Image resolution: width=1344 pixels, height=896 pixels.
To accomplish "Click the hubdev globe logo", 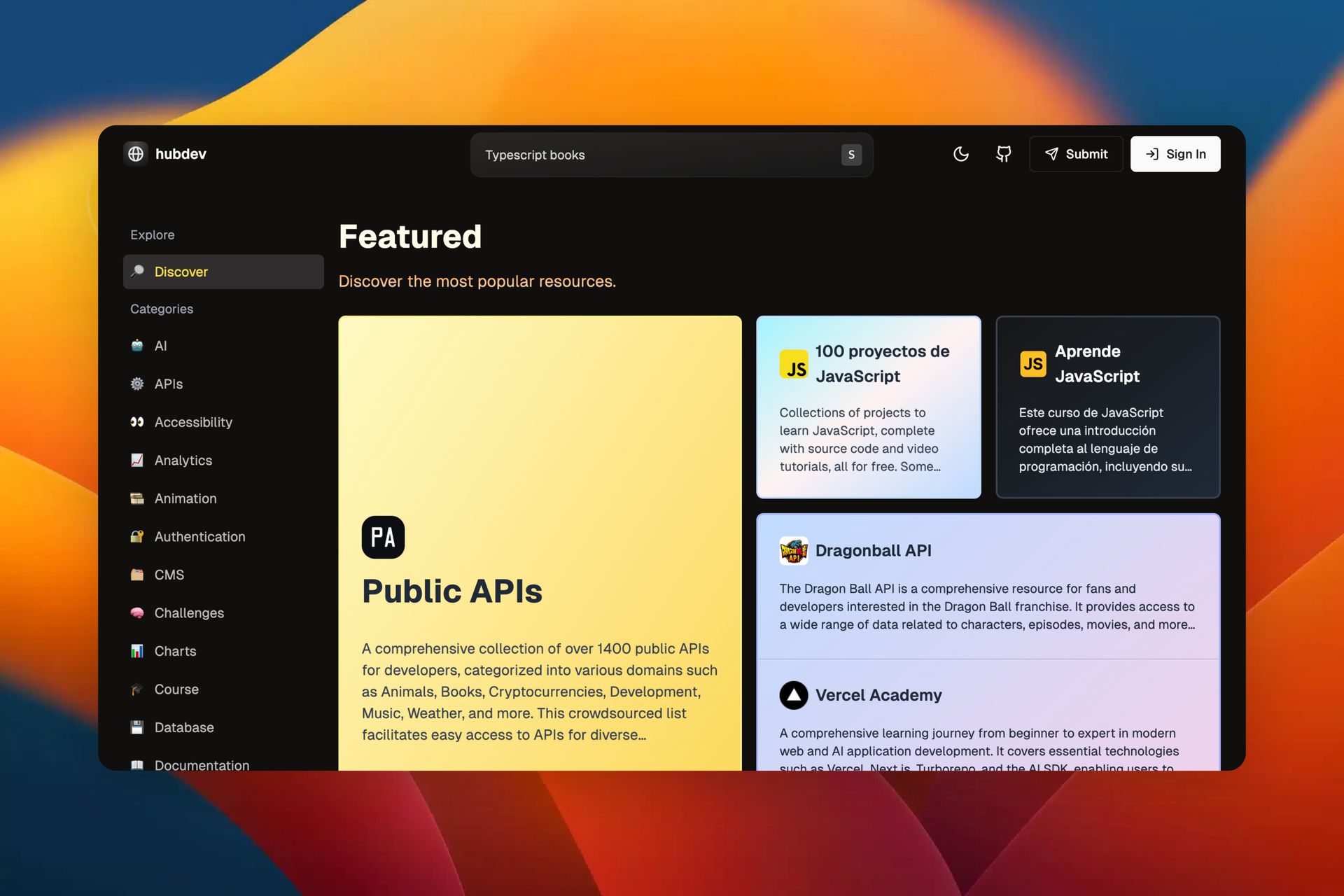I will [136, 154].
